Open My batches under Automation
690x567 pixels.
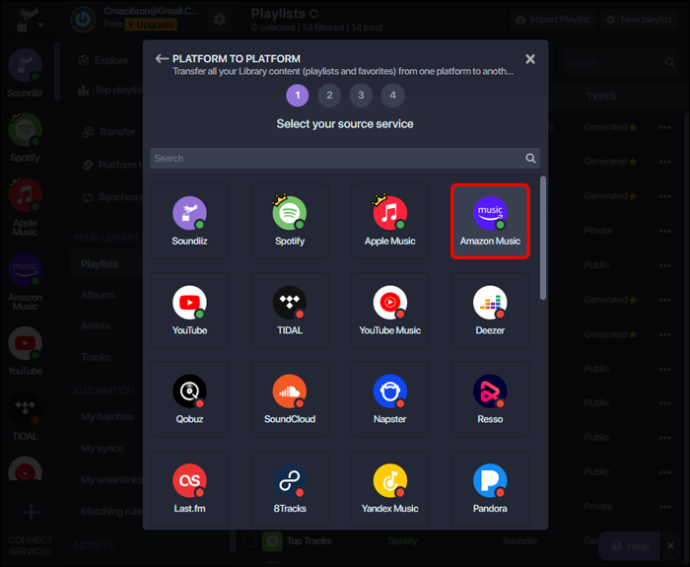click(x=107, y=416)
